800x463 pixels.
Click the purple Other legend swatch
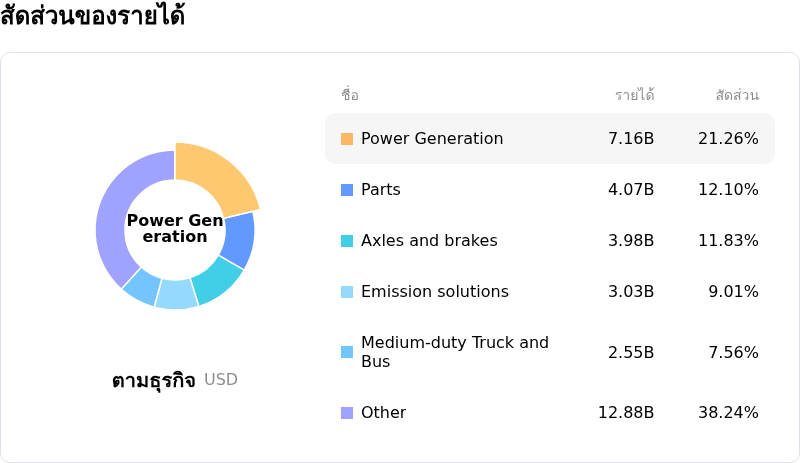[347, 413]
